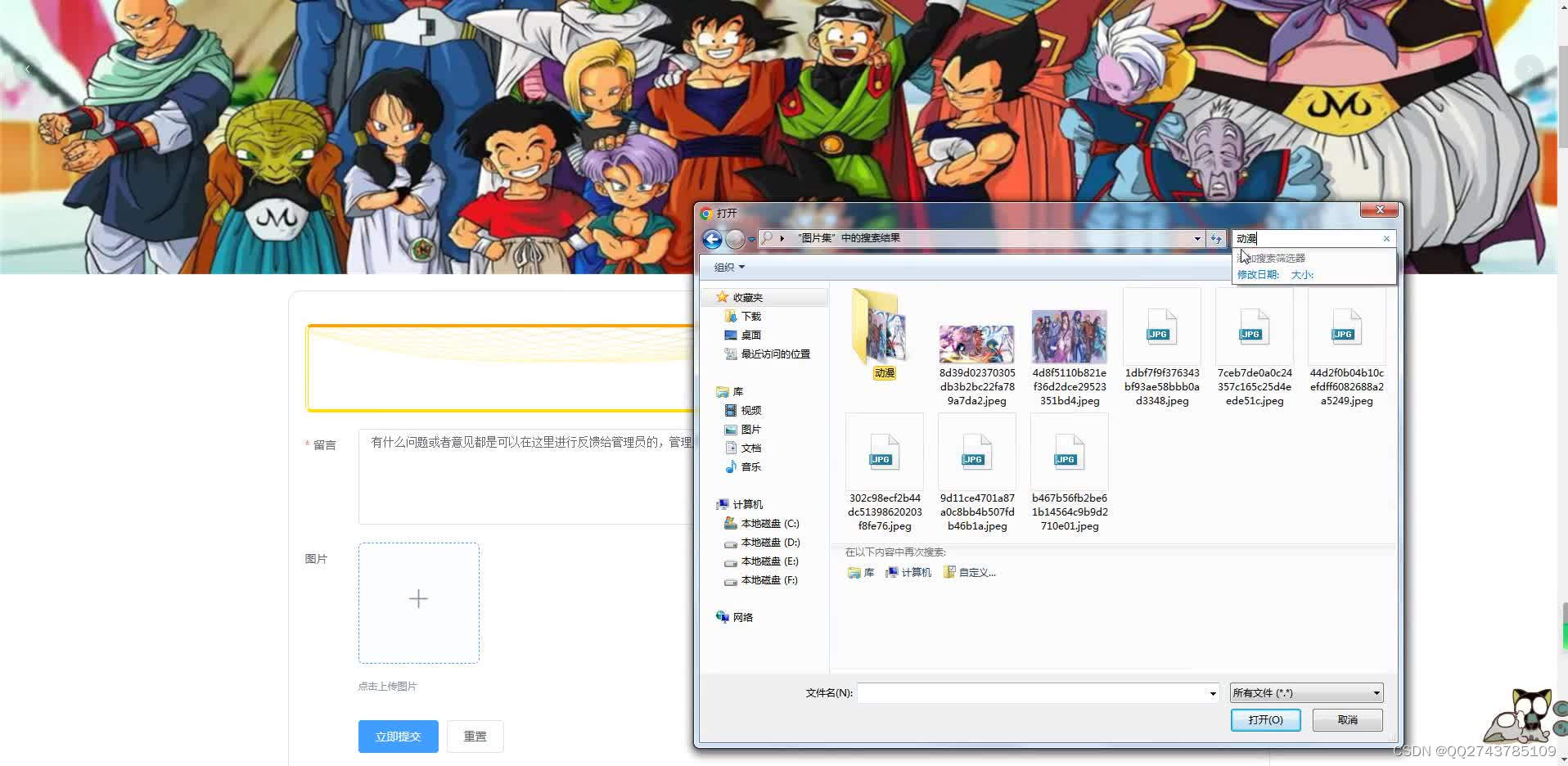The width and height of the screenshot is (1568, 766).
Task: Expand the file name dropdown arrow
Action: coord(1213,693)
